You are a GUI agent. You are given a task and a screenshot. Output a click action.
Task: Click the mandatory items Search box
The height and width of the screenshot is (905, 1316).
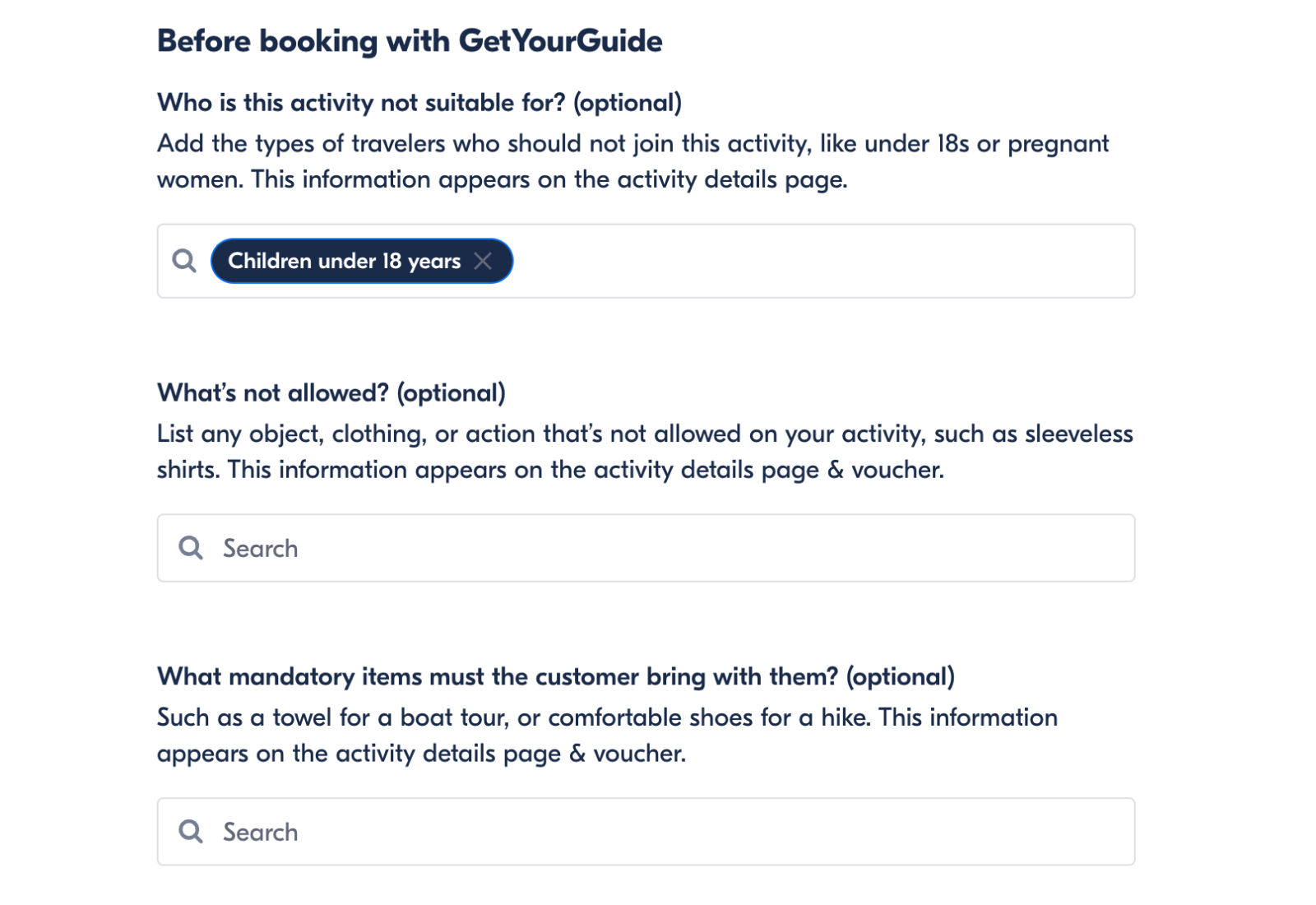pos(576,832)
